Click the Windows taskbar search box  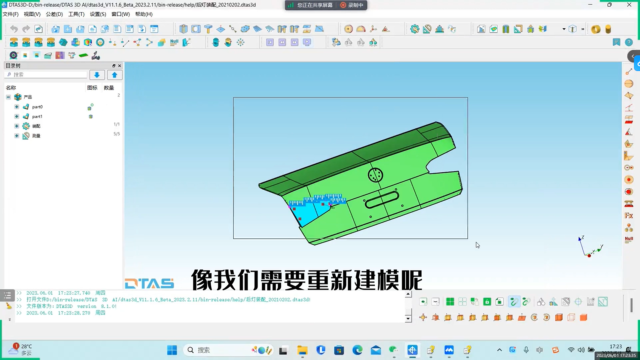point(229,350)
